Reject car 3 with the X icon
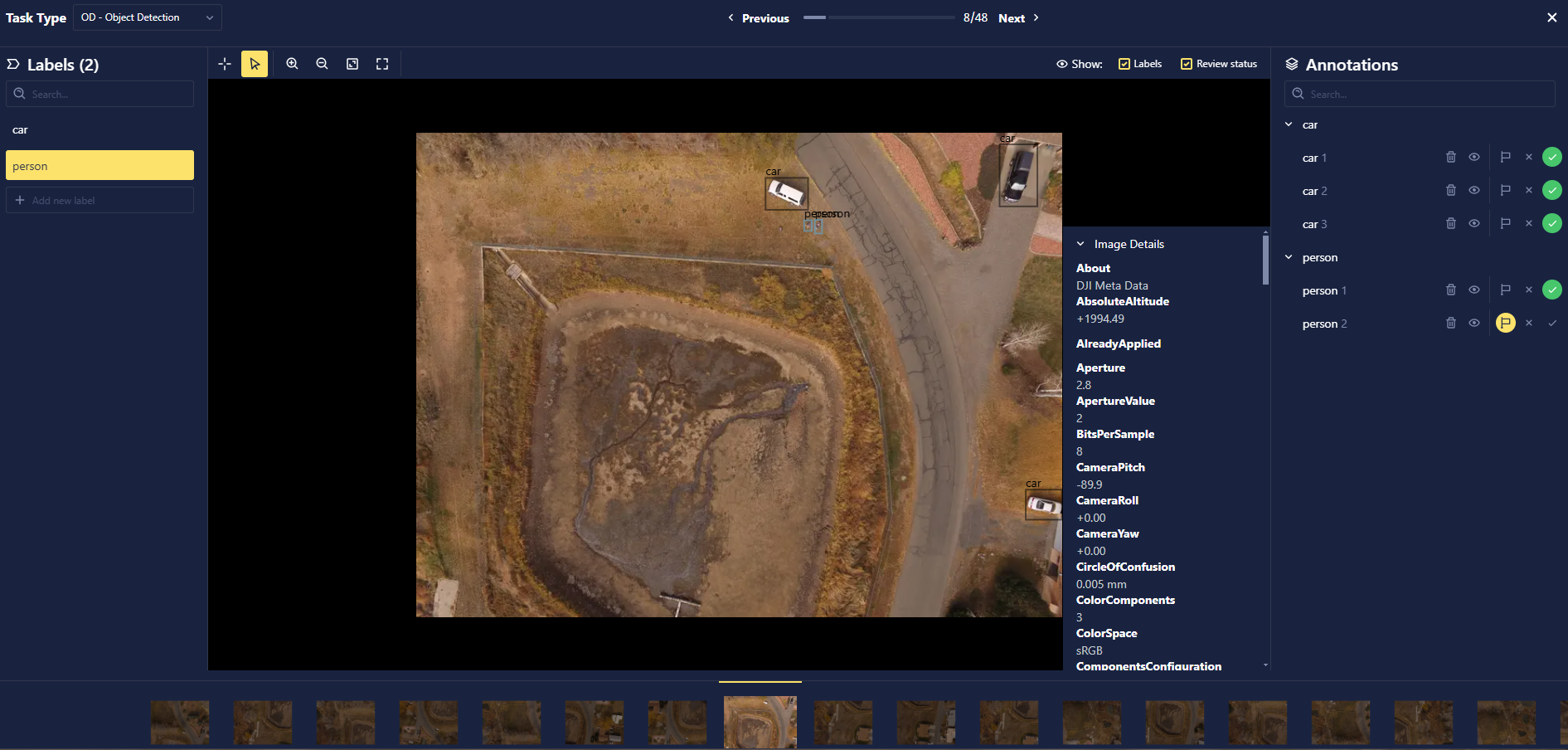Screen dimensions: 1568x750 tap(1529, 223)
